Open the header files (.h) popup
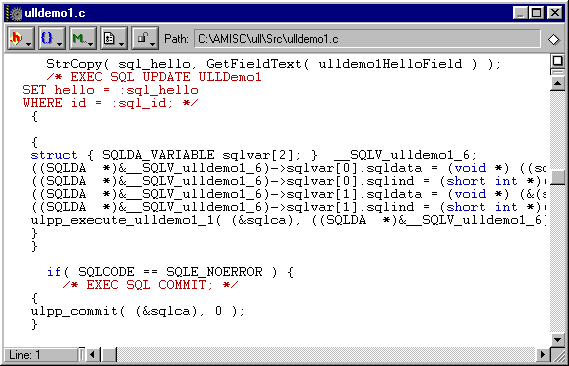 [21, 38]
